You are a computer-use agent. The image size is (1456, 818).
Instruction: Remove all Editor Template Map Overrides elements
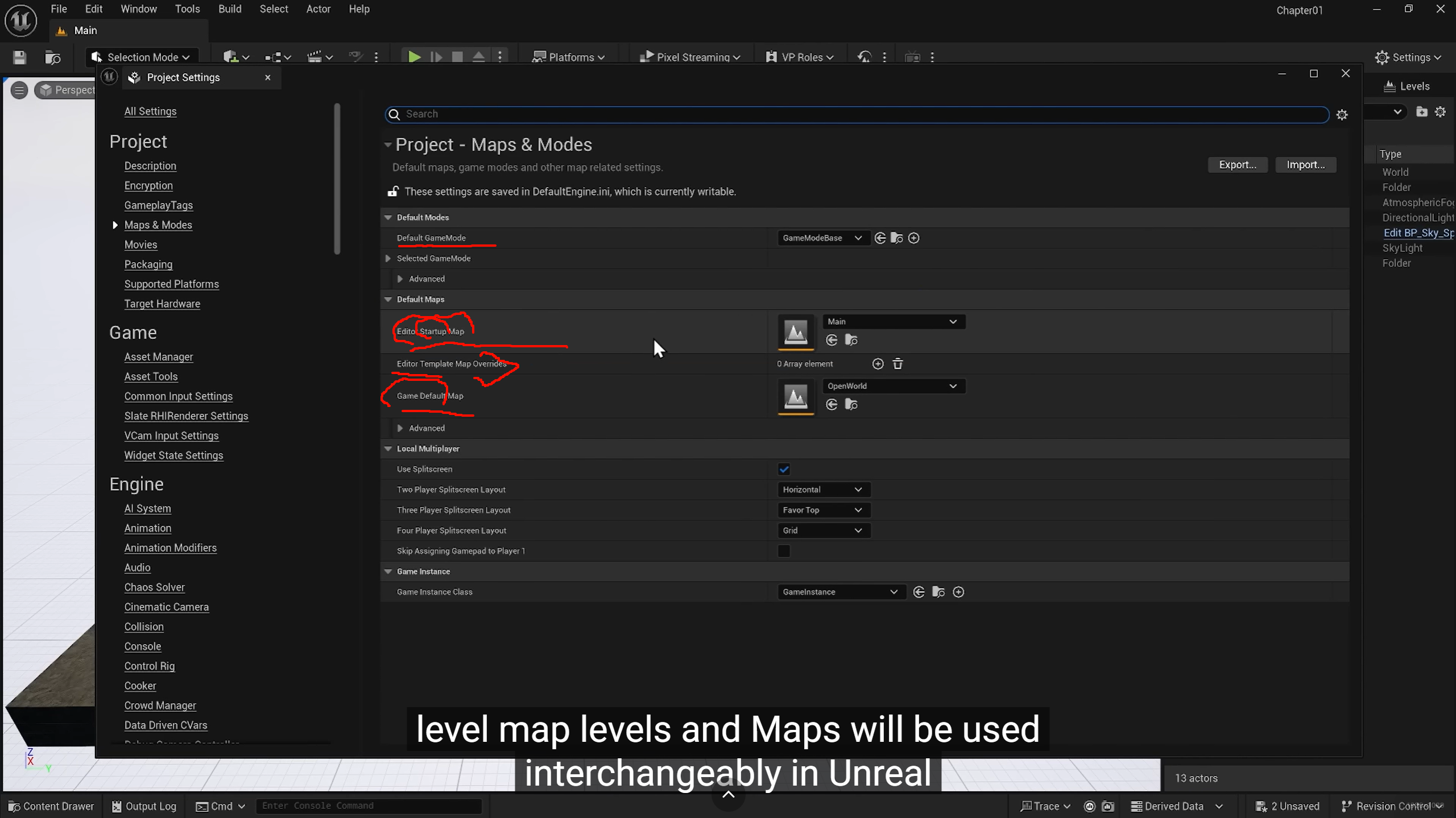897,364
